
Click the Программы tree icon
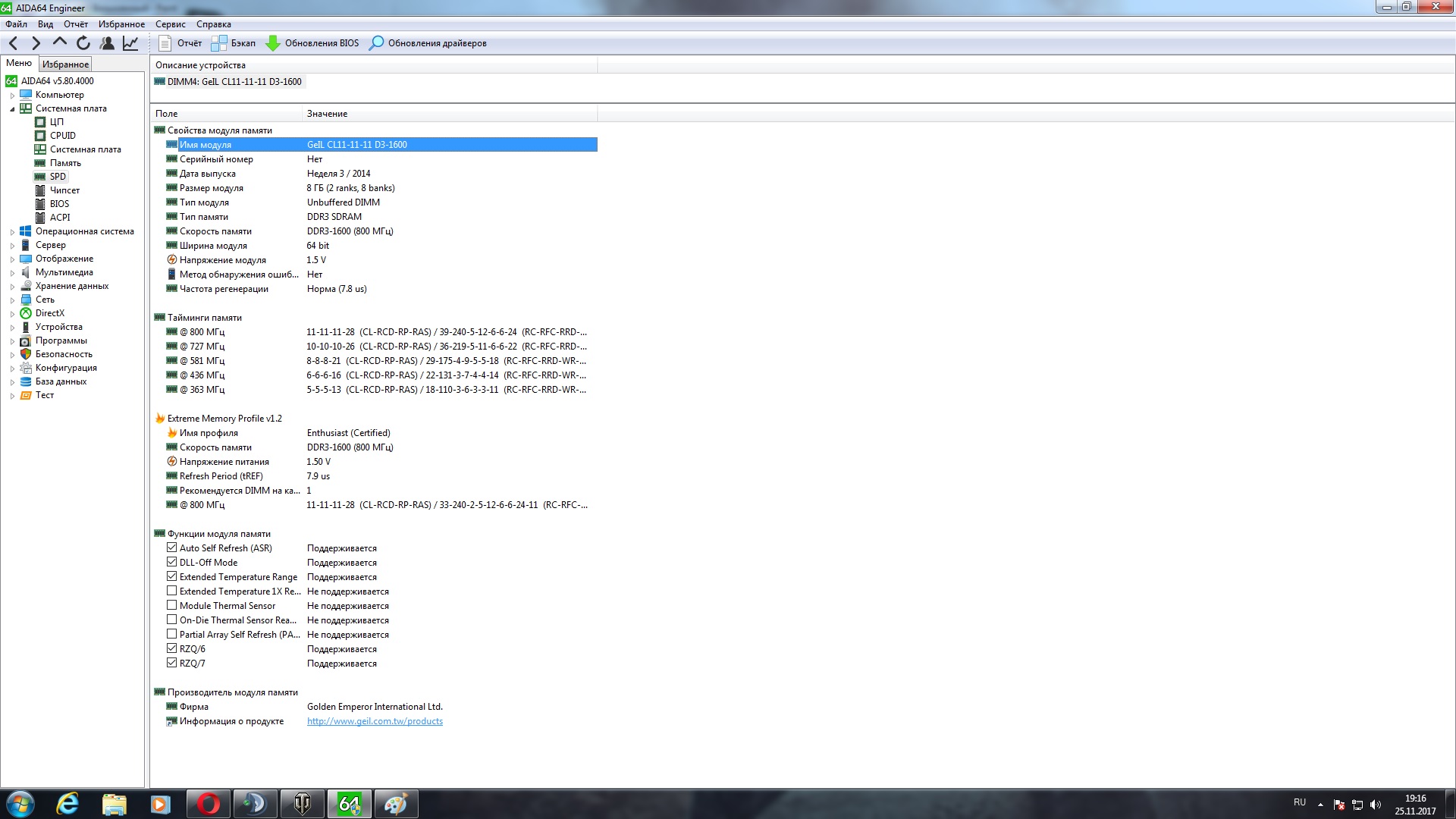[26, 340]
